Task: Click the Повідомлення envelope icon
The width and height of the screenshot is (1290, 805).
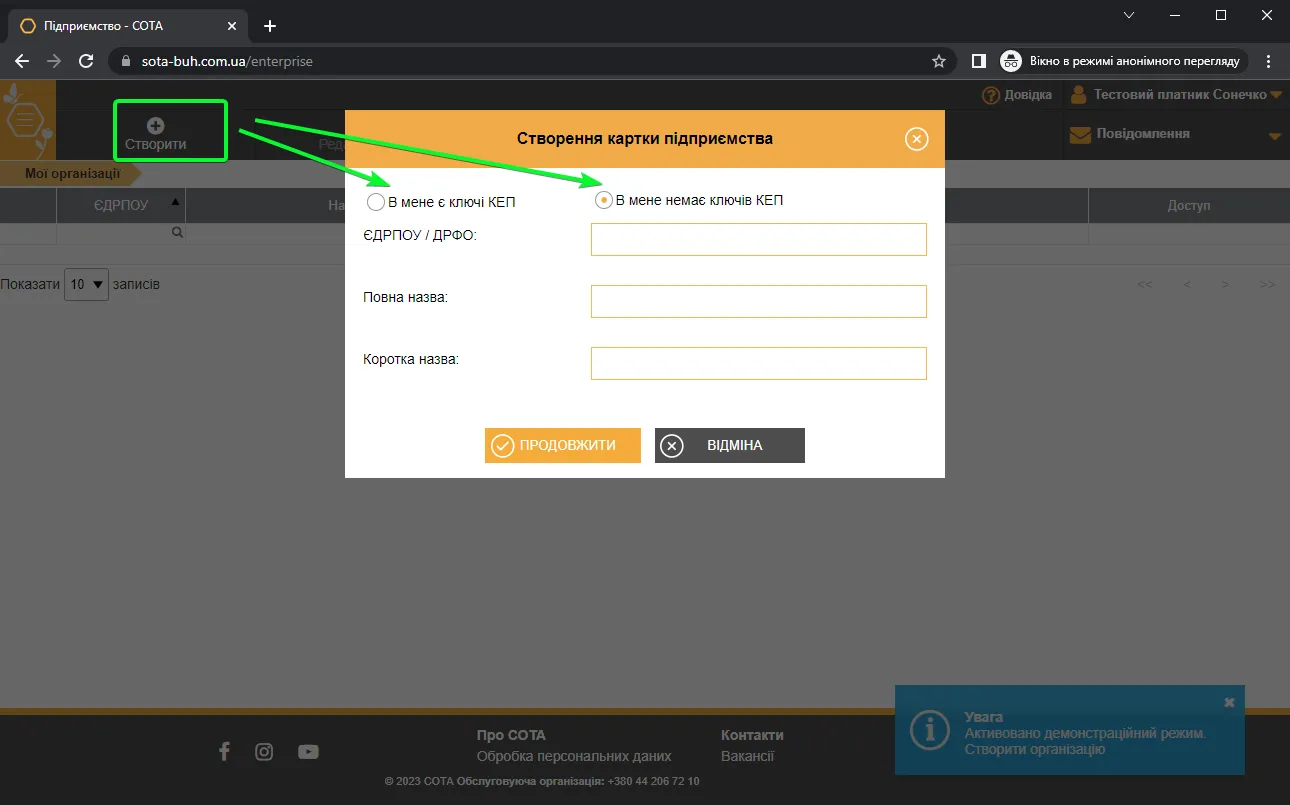Action: 1080,134
